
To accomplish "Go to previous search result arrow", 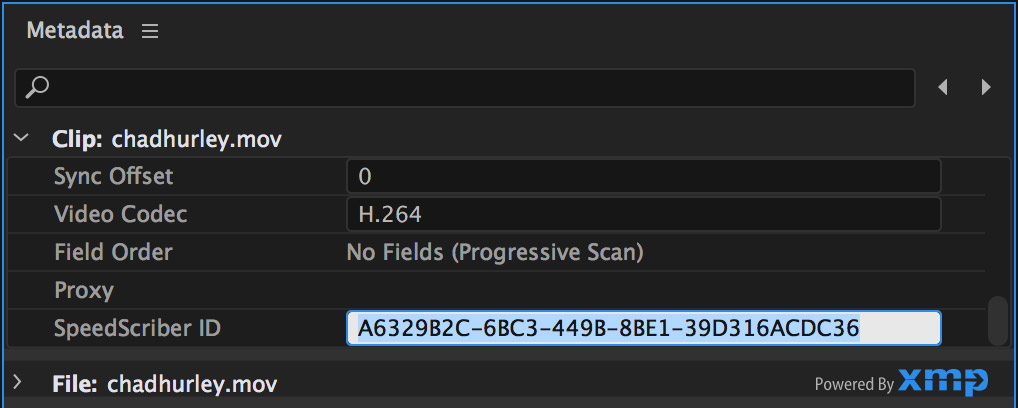I will point(943,87).
